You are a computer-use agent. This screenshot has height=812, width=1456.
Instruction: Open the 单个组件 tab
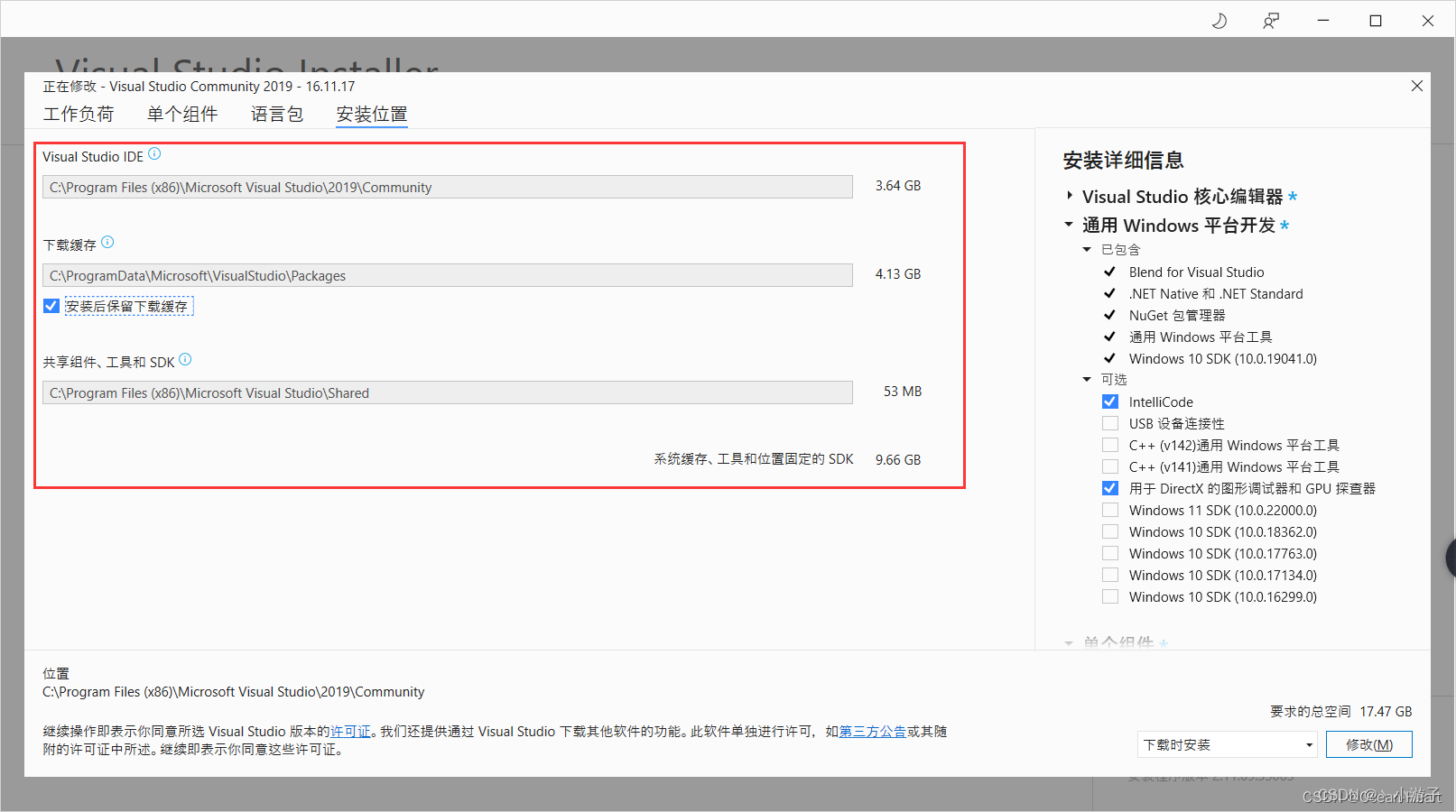(x=182, y=114)
